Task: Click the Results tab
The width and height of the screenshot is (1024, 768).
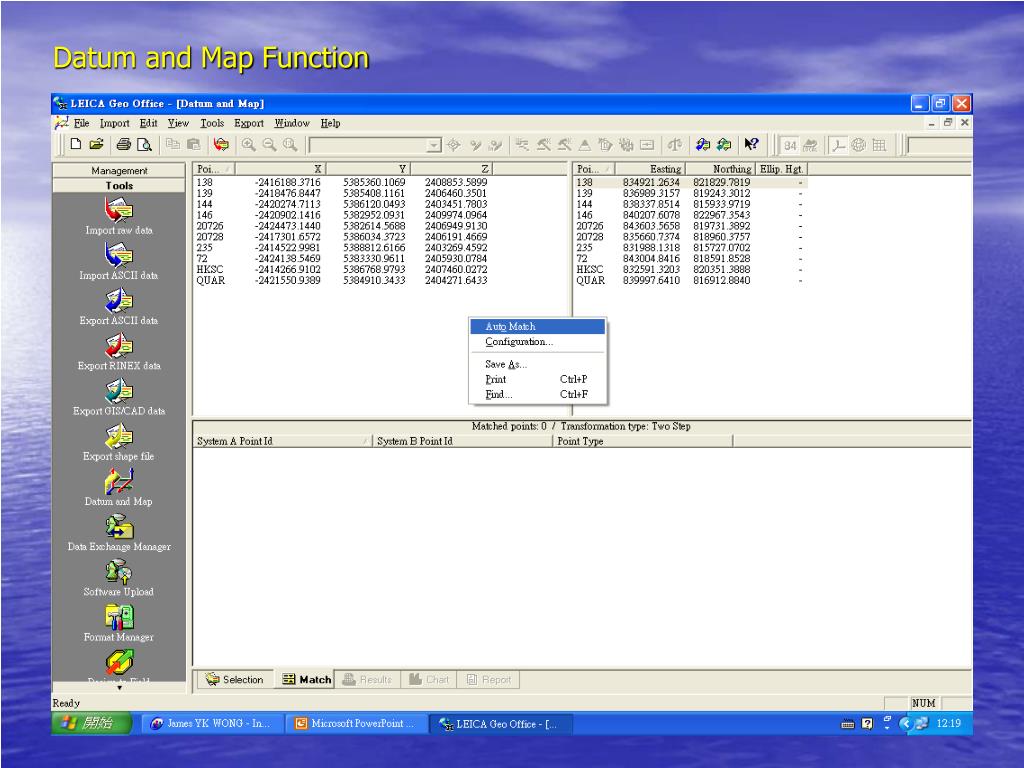Action: [x=367, y=679]
